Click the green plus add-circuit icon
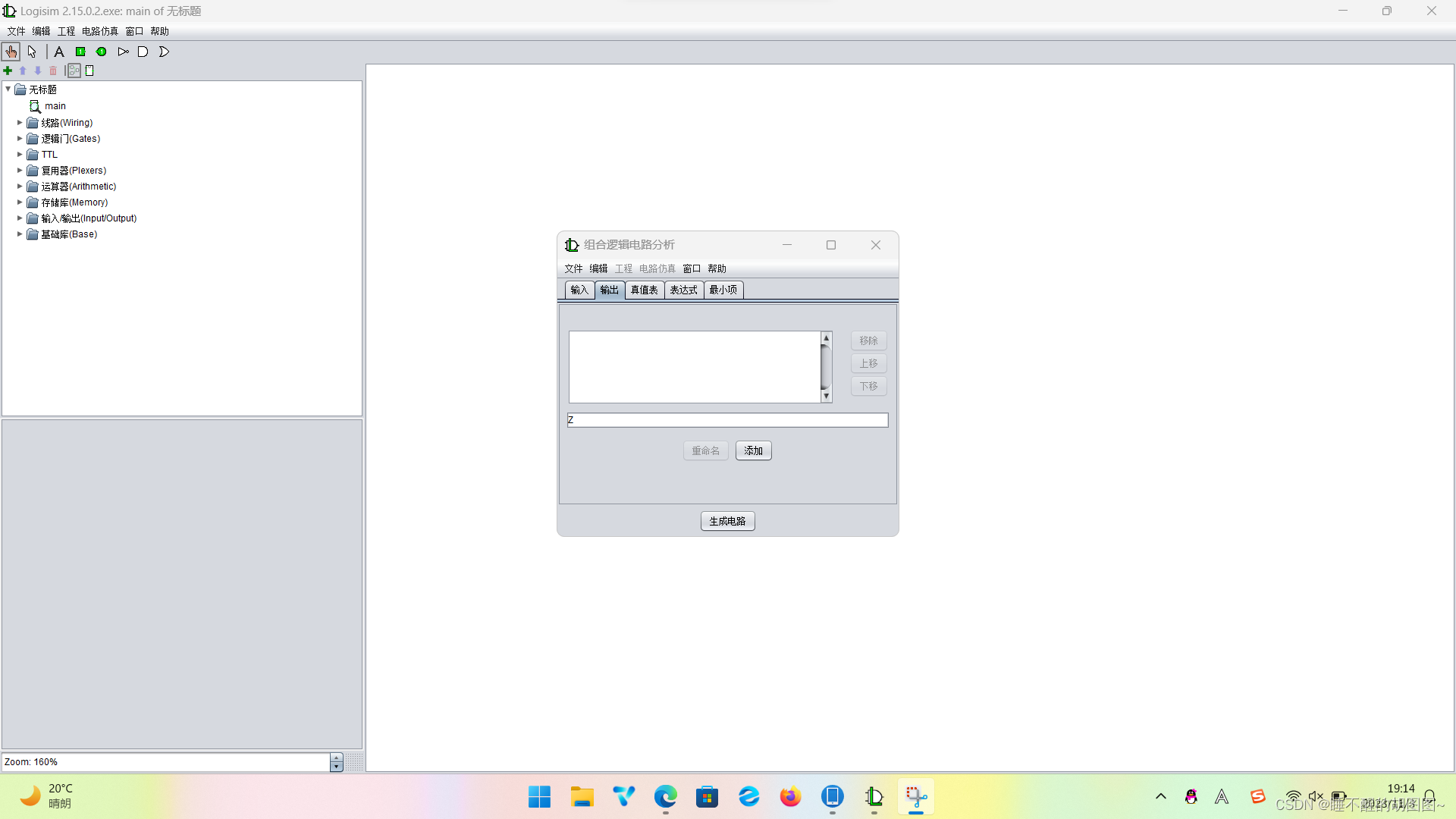 point(8,71)
